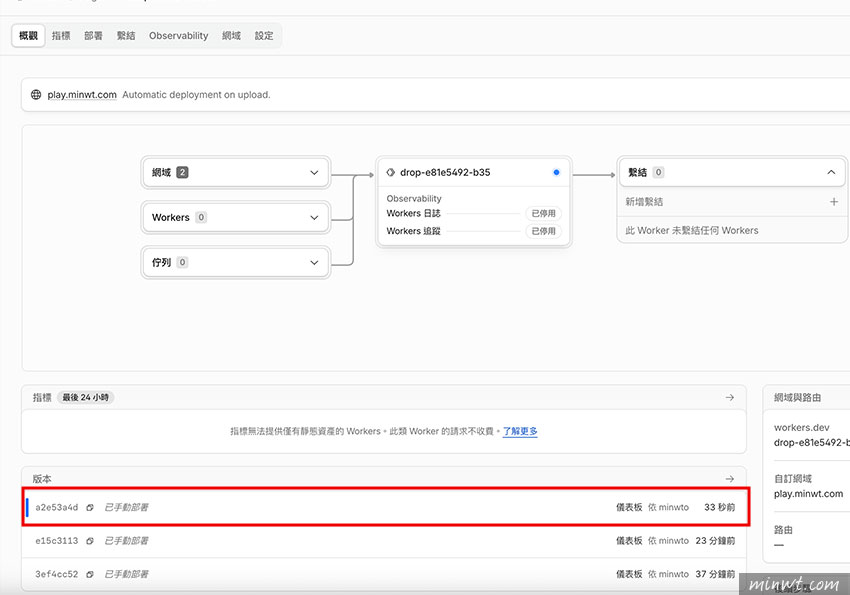Open 版本 panel arrow icon
850x595 pixels.
click(x=730, y=478)
